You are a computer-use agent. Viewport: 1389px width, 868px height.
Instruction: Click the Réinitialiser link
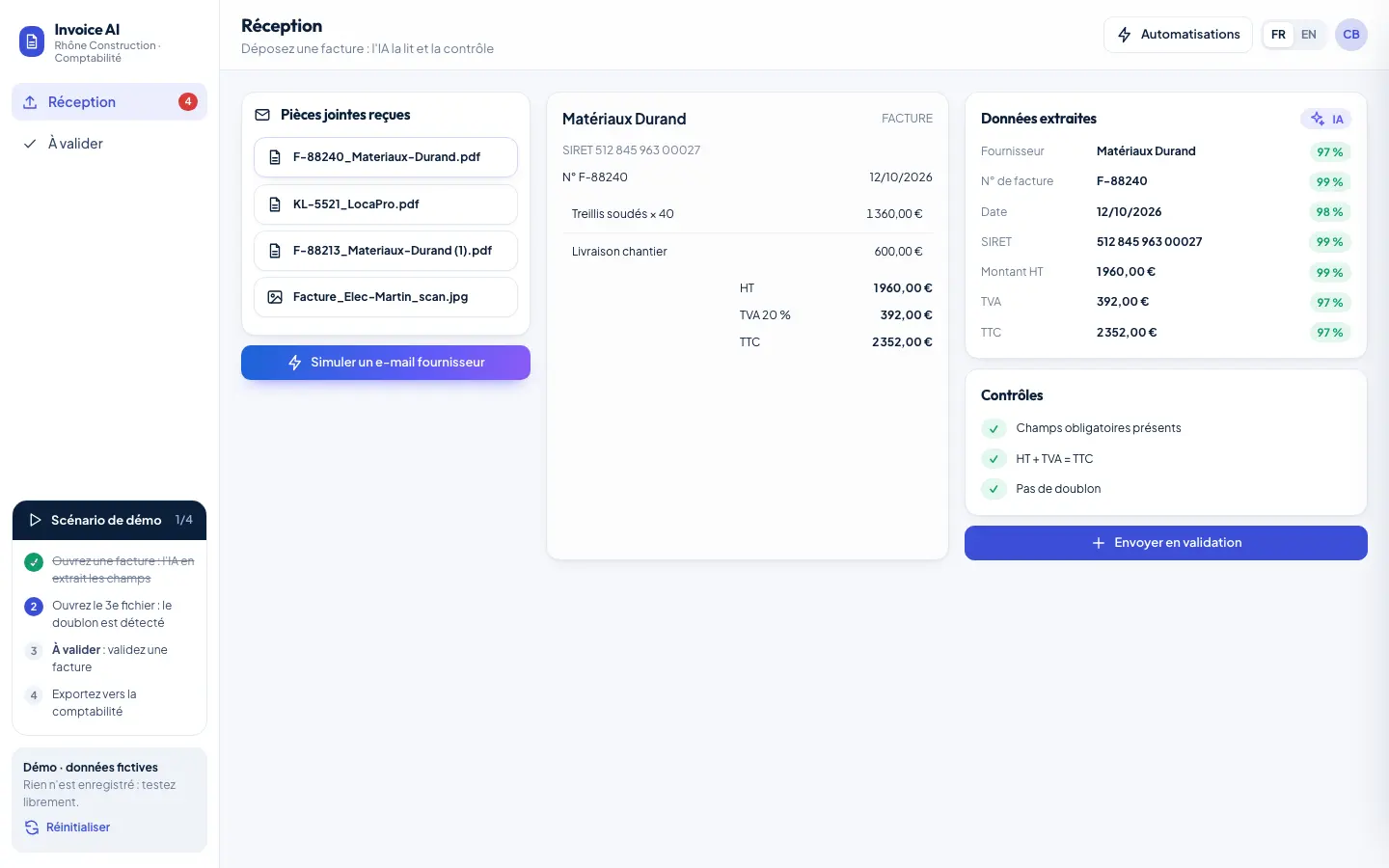[68, 827]
